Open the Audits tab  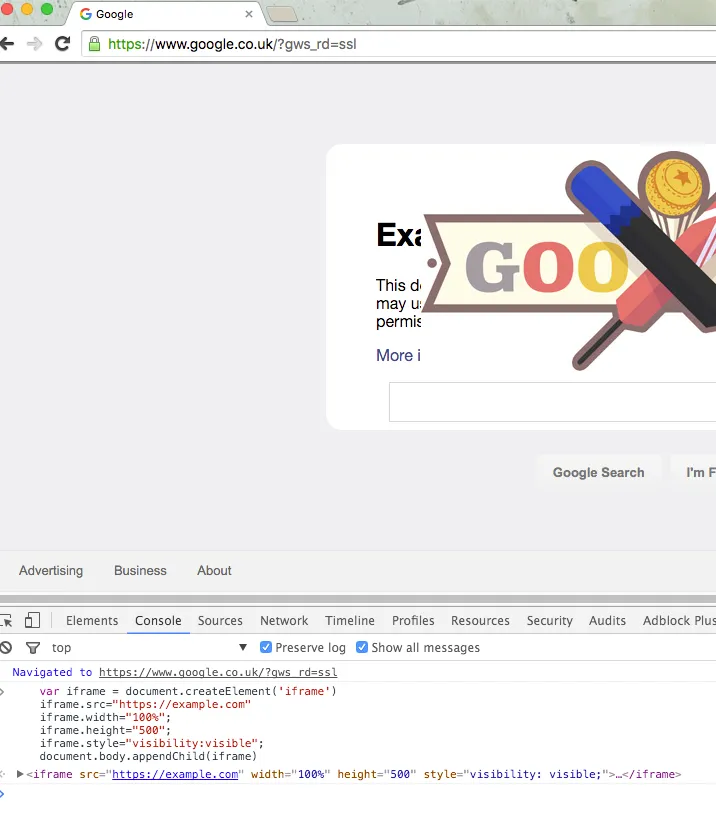608,621
